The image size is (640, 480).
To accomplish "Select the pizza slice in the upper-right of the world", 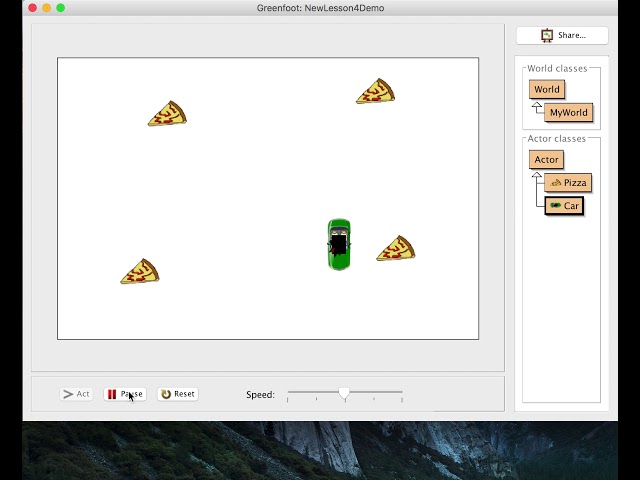I will pos(375,92).
